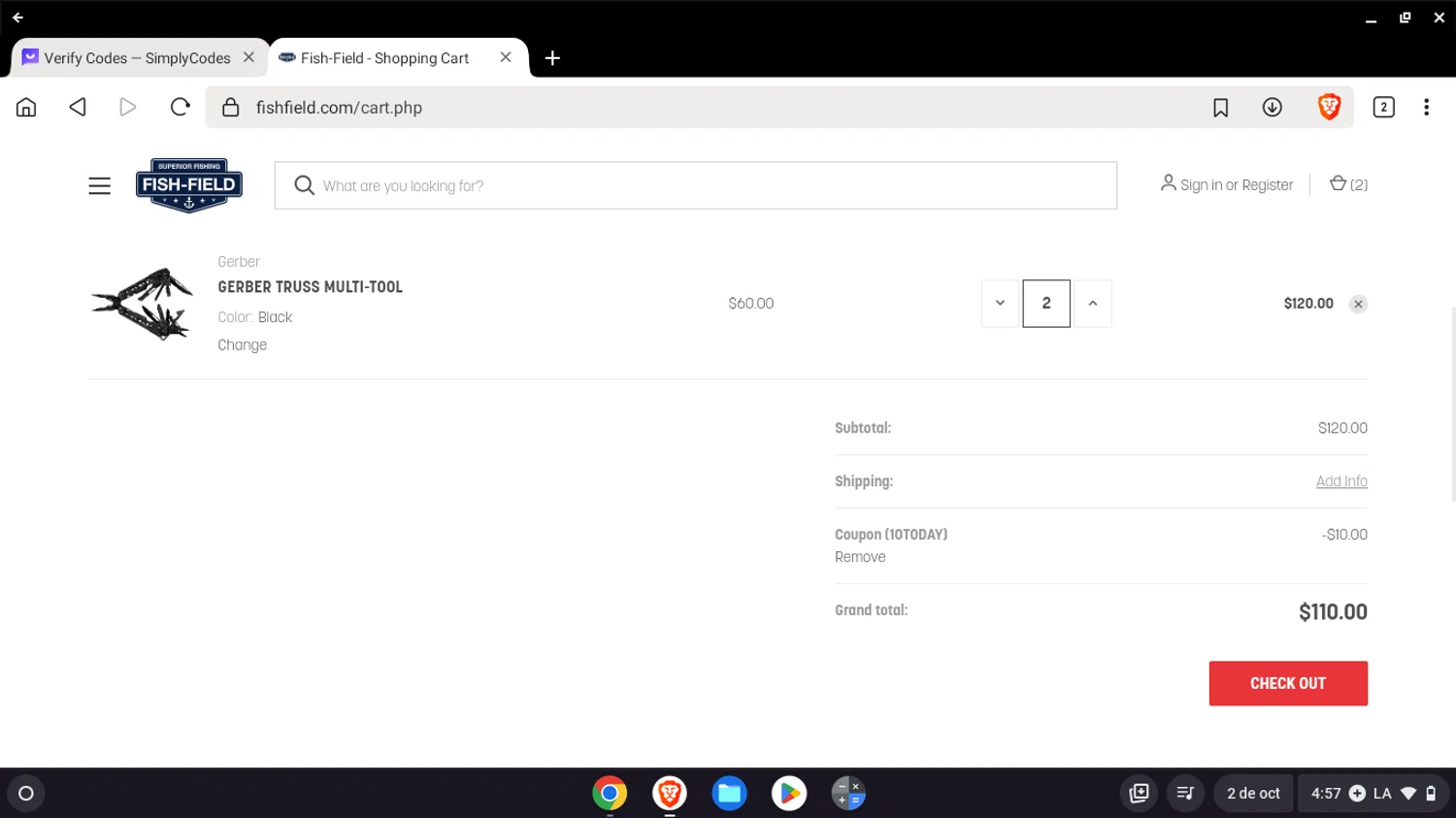Open a new browser tab
The width and height of the screenshot is (1456, 818).
tap(552, 58)
